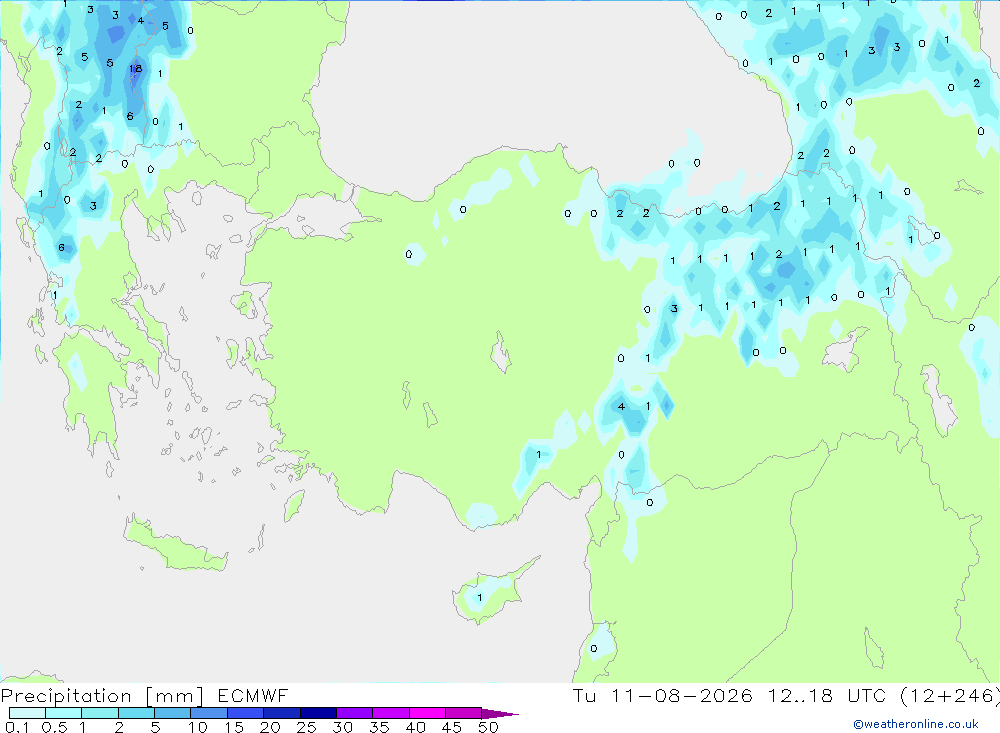
Task: Click the over-50 arrow tip of legend
Action: point(500,713)
